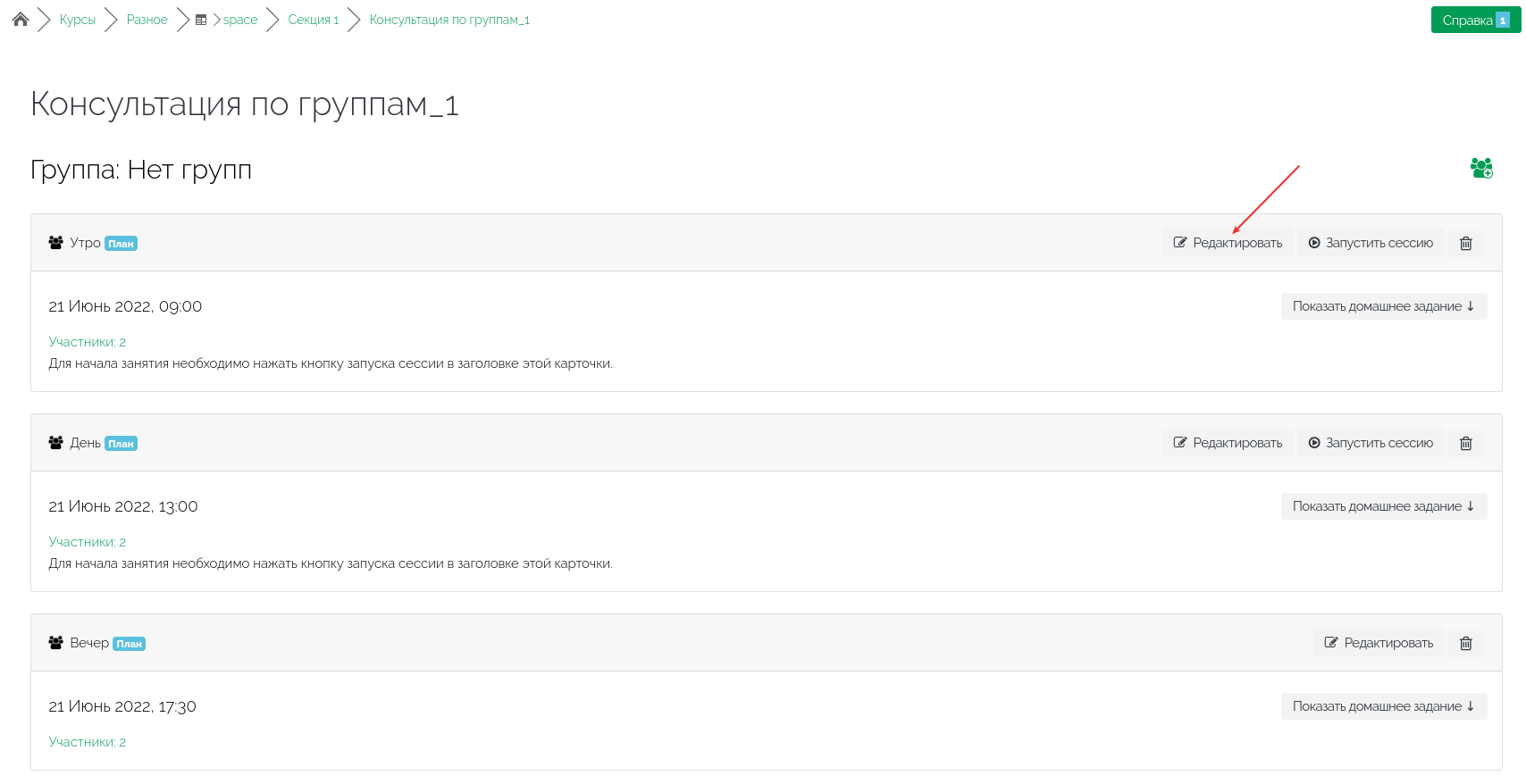
Task: Open Консультация по группам_1 breadcrumb link
Action: coord(449,20)
